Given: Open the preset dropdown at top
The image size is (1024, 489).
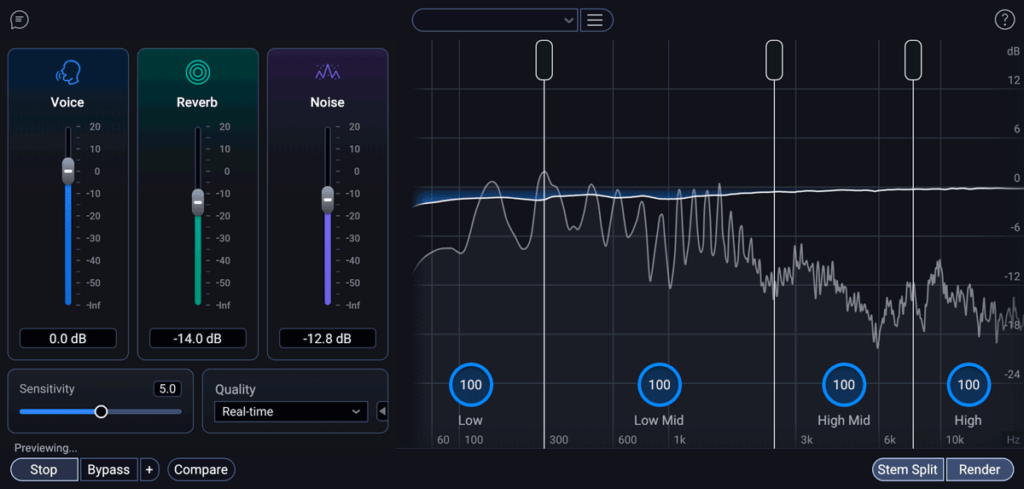Looking at the screenshot, I should click(495, 20).
